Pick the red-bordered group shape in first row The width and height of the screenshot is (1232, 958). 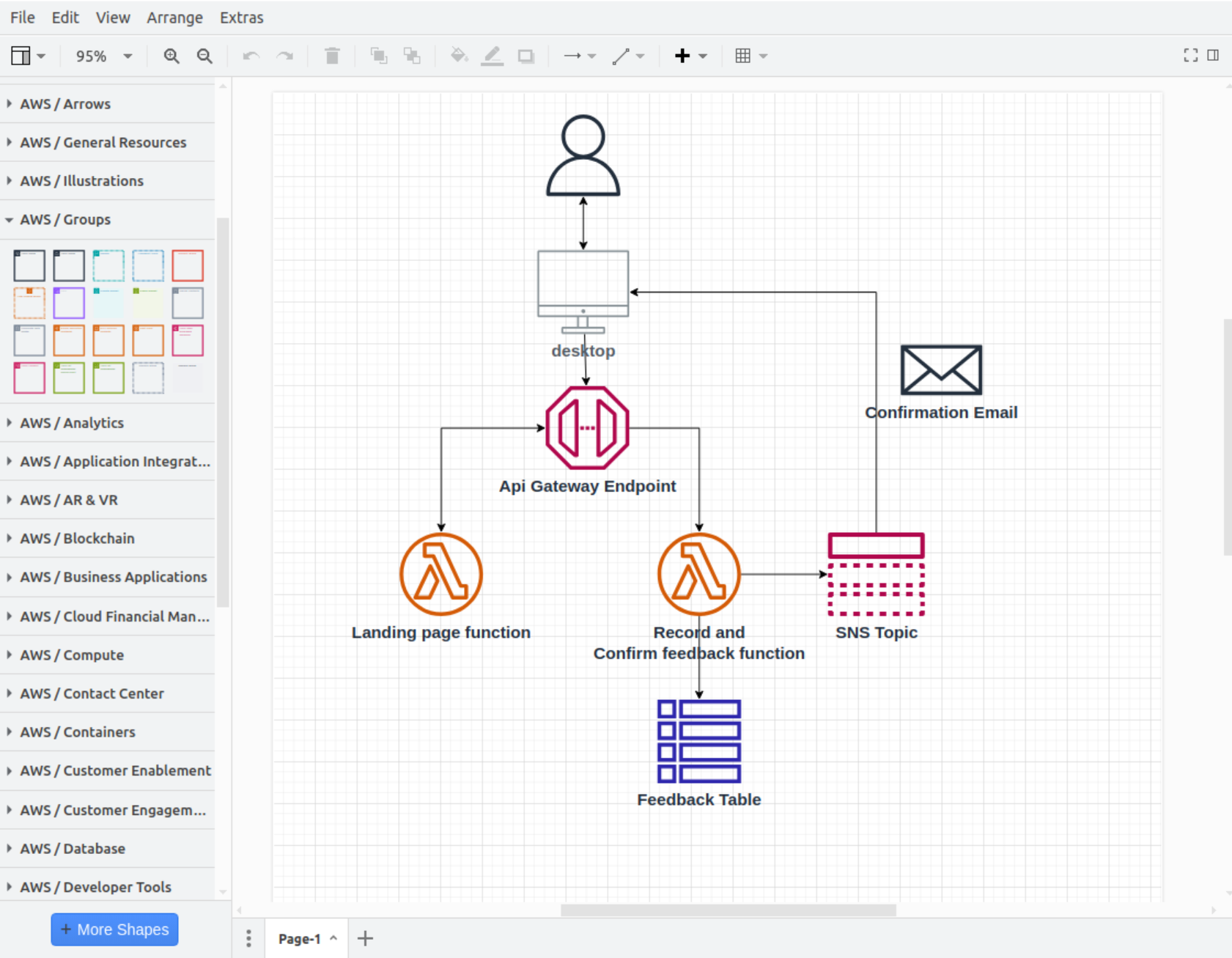click(188, 265)
